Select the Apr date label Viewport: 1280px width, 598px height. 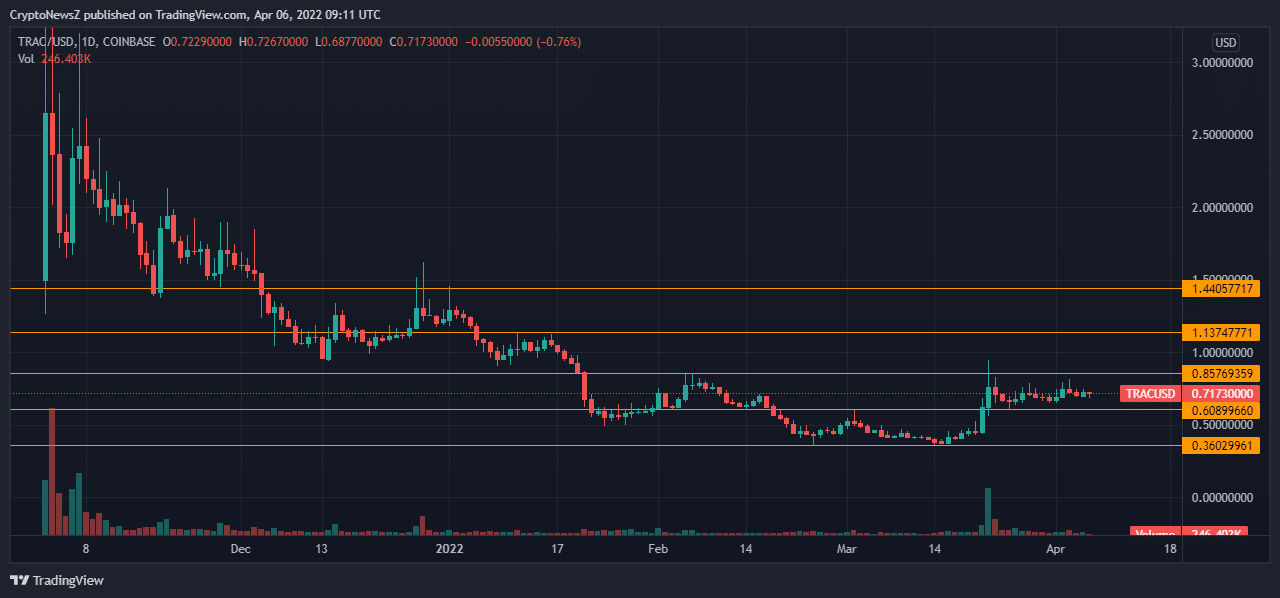tap(1056, 550)
